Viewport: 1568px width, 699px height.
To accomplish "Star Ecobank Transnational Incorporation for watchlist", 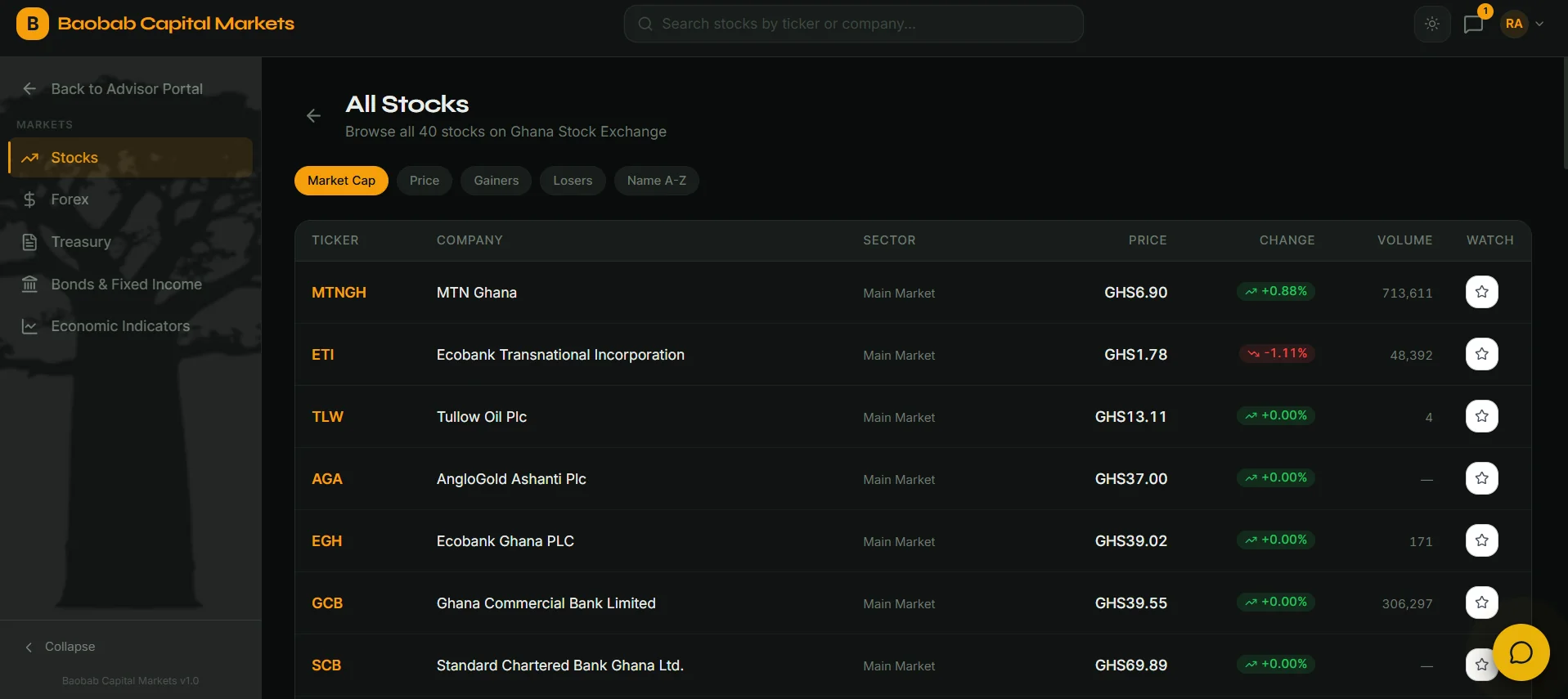I will click(1482, 354).
